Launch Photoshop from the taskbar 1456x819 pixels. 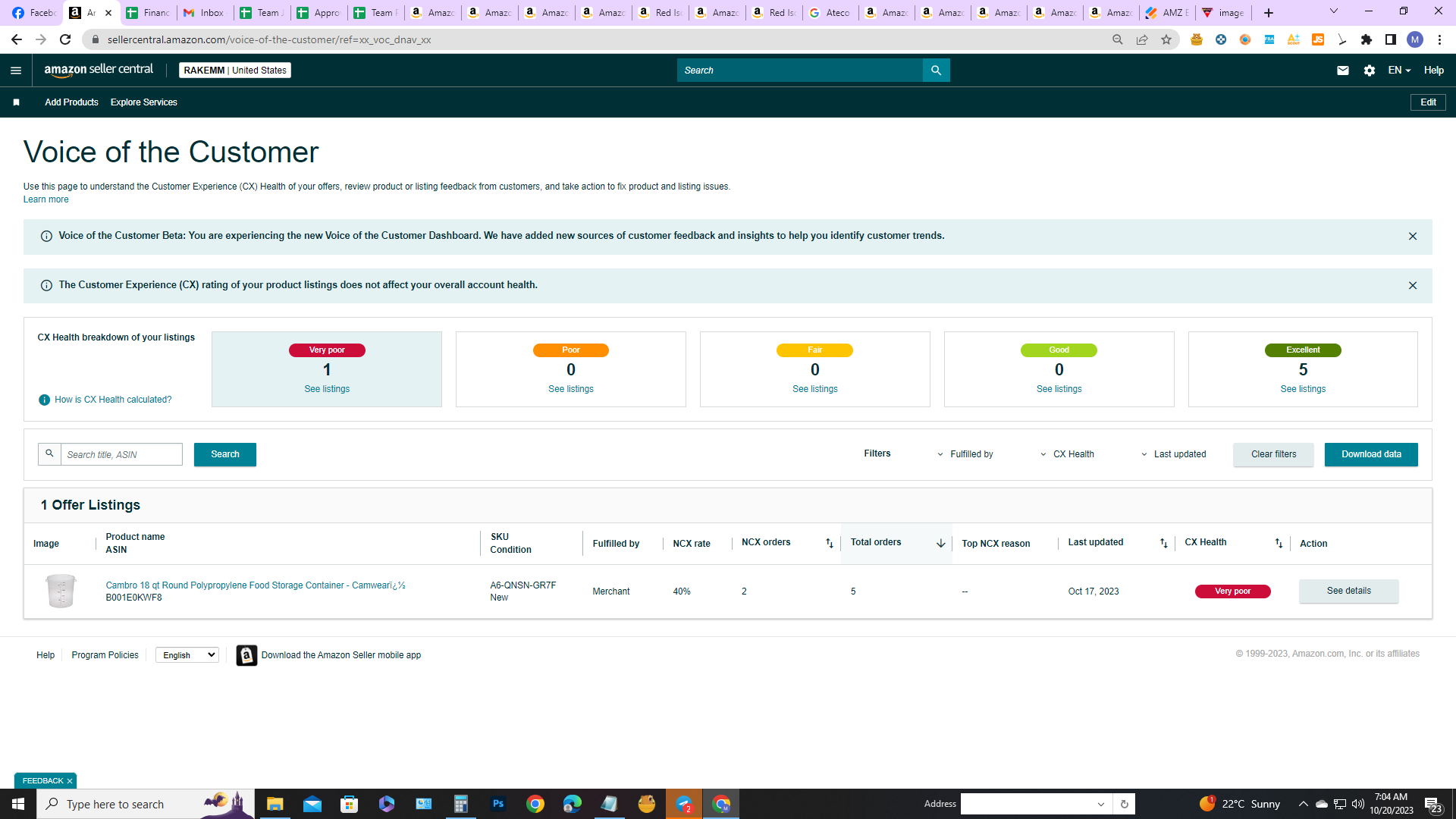tap(498, 804)
